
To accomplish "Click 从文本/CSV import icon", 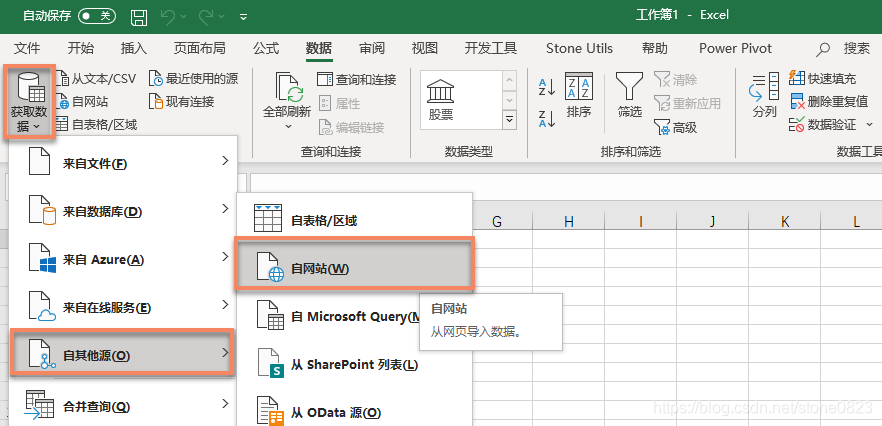I will click(63, 79).
